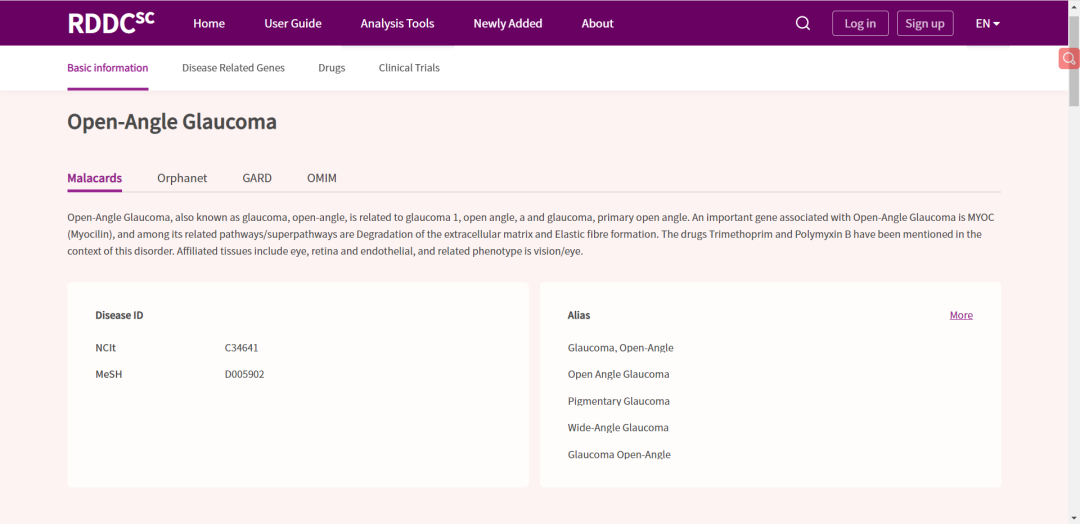
Task: Open the EN language dropdown
Action: tap(987, 24)
